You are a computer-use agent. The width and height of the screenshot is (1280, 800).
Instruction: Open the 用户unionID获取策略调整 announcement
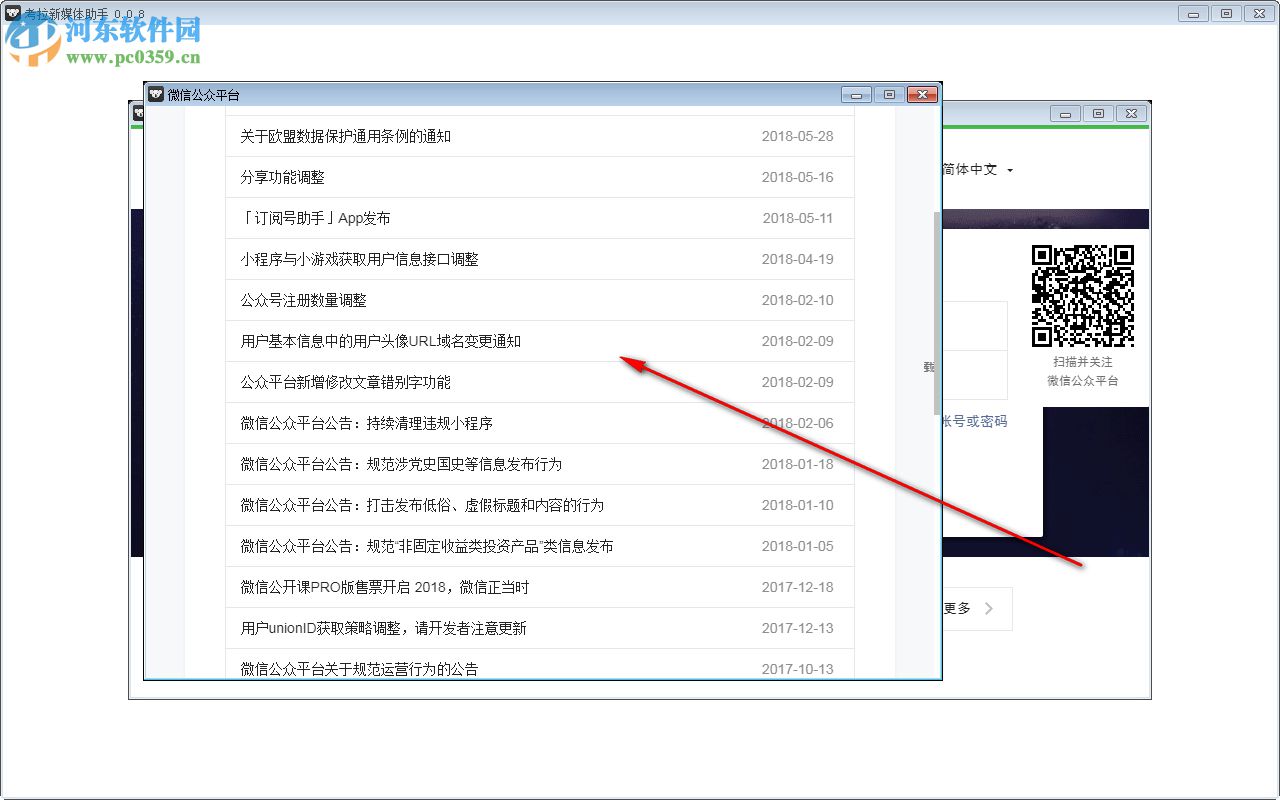383,628
